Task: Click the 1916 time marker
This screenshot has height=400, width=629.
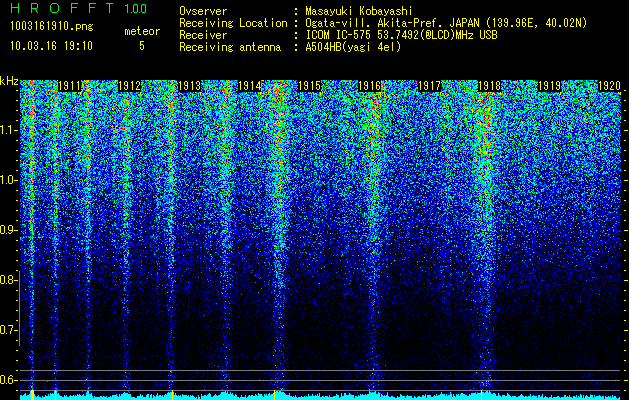Action: (x=369, y=86)
